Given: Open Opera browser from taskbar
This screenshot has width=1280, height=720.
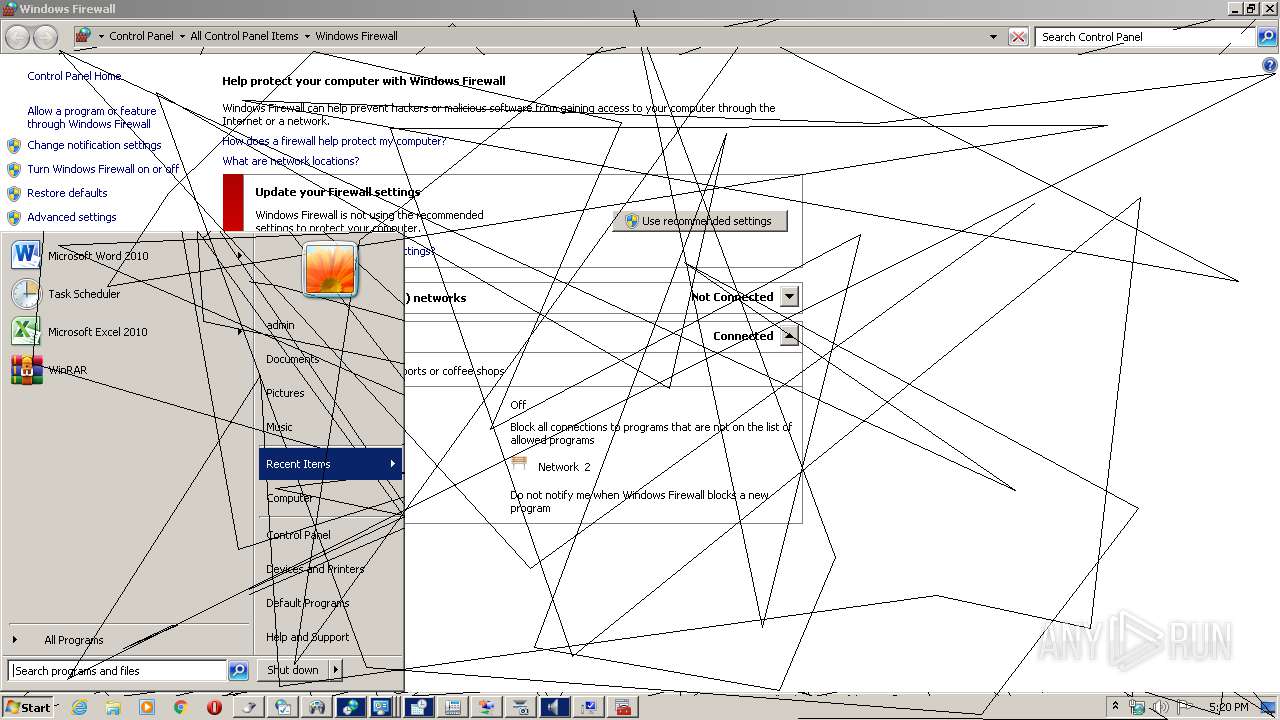Looking at the screenshot, I should [214, 707].
